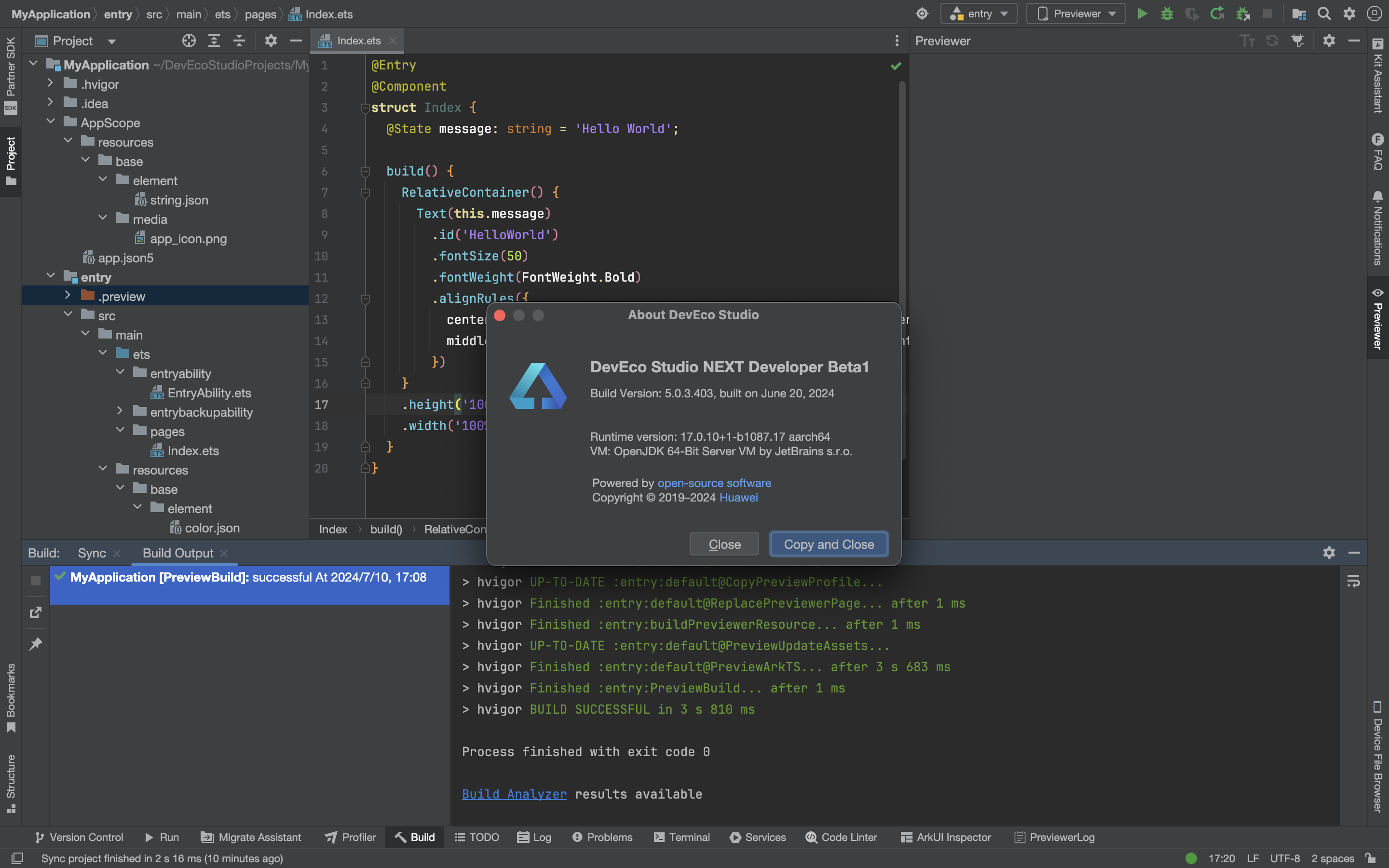Start debugging with the green bug icon
The width and height of the screenshot is (1389, 868).
tap(1167, 14)
